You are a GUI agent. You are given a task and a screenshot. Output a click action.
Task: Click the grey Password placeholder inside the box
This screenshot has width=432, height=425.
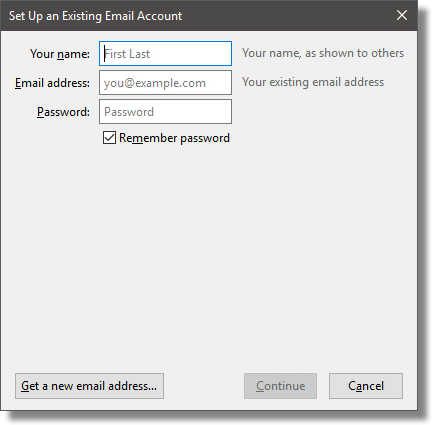(x=129, y=112)
